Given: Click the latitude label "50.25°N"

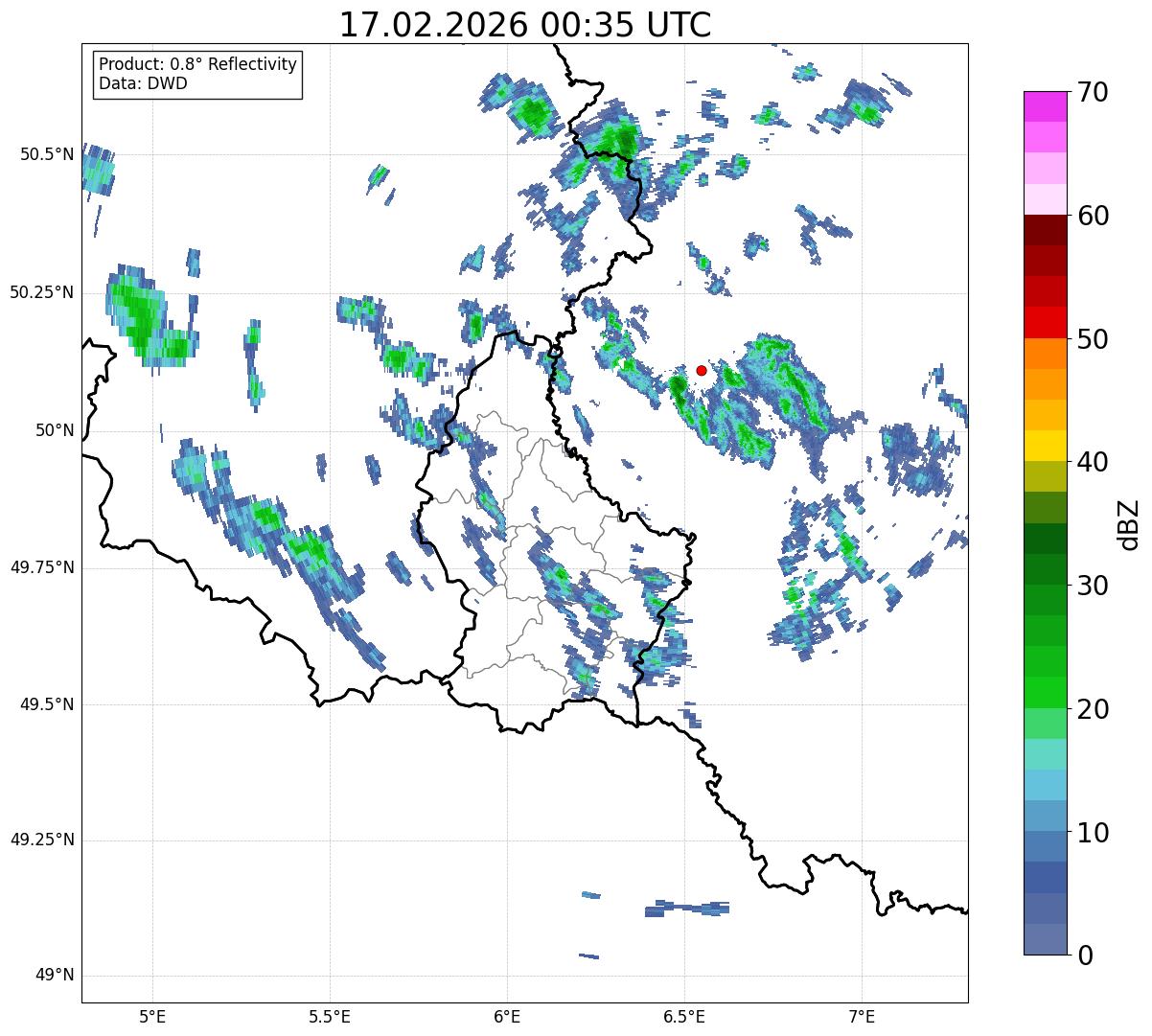Looking at the screenshot, I should (41, 292).
